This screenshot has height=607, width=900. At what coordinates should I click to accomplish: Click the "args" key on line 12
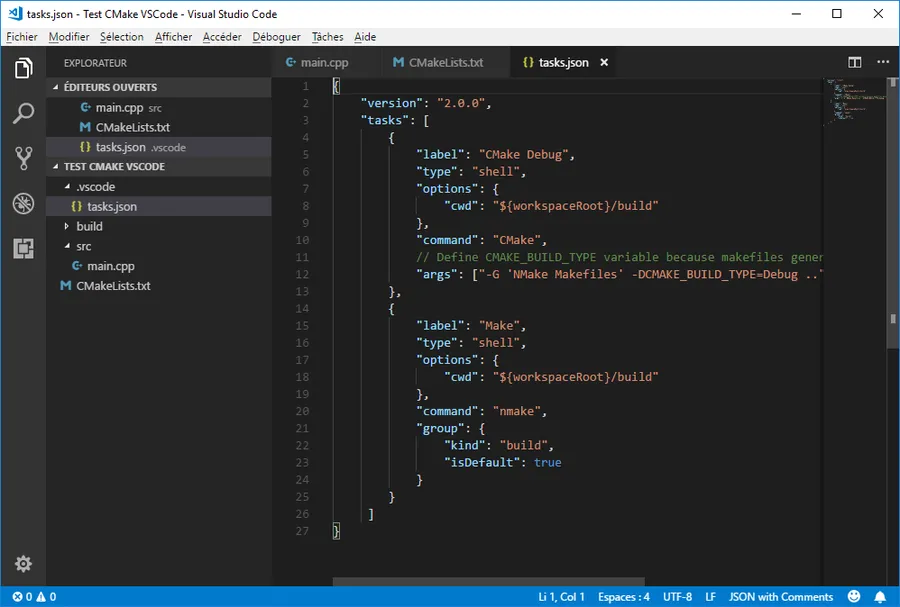click(437, 274)
